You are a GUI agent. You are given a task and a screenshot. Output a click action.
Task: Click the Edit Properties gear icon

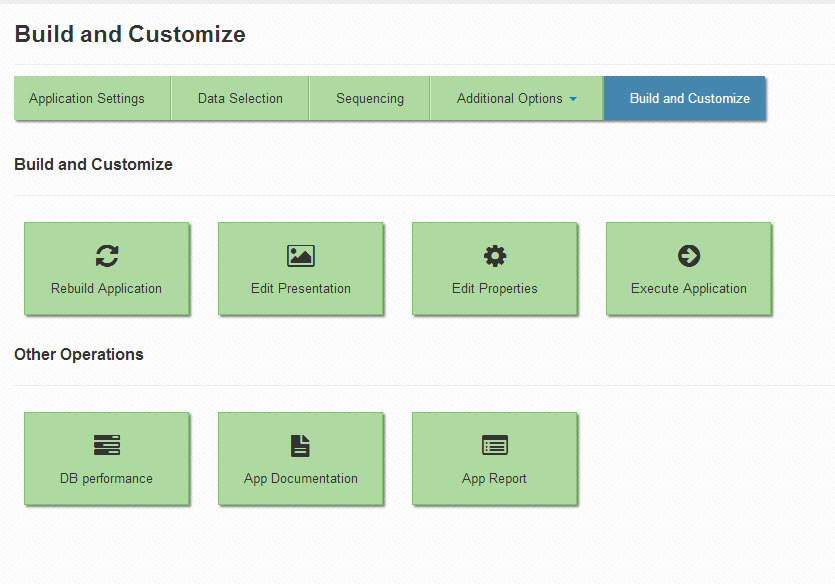pos(495,256)
